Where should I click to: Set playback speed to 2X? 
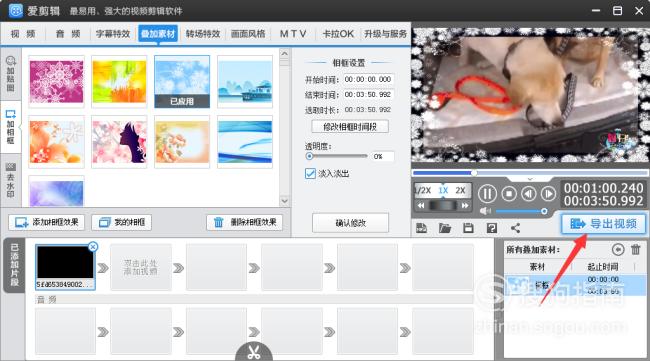pos(461,190)
